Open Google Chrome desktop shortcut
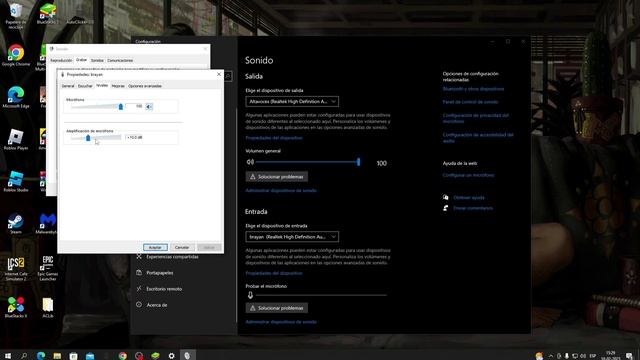Image resolution: width=640 pixels, height=360 pixels. point(16,56)
